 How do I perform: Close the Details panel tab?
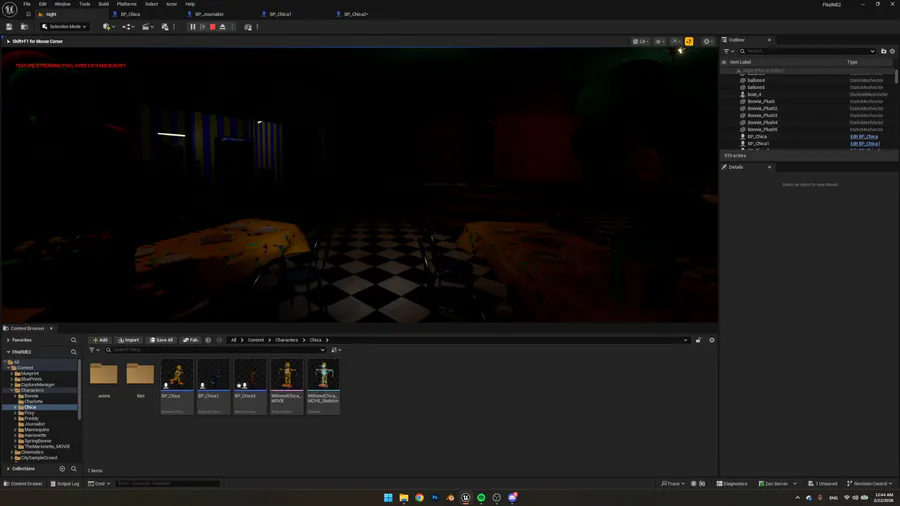pos(769,168)
